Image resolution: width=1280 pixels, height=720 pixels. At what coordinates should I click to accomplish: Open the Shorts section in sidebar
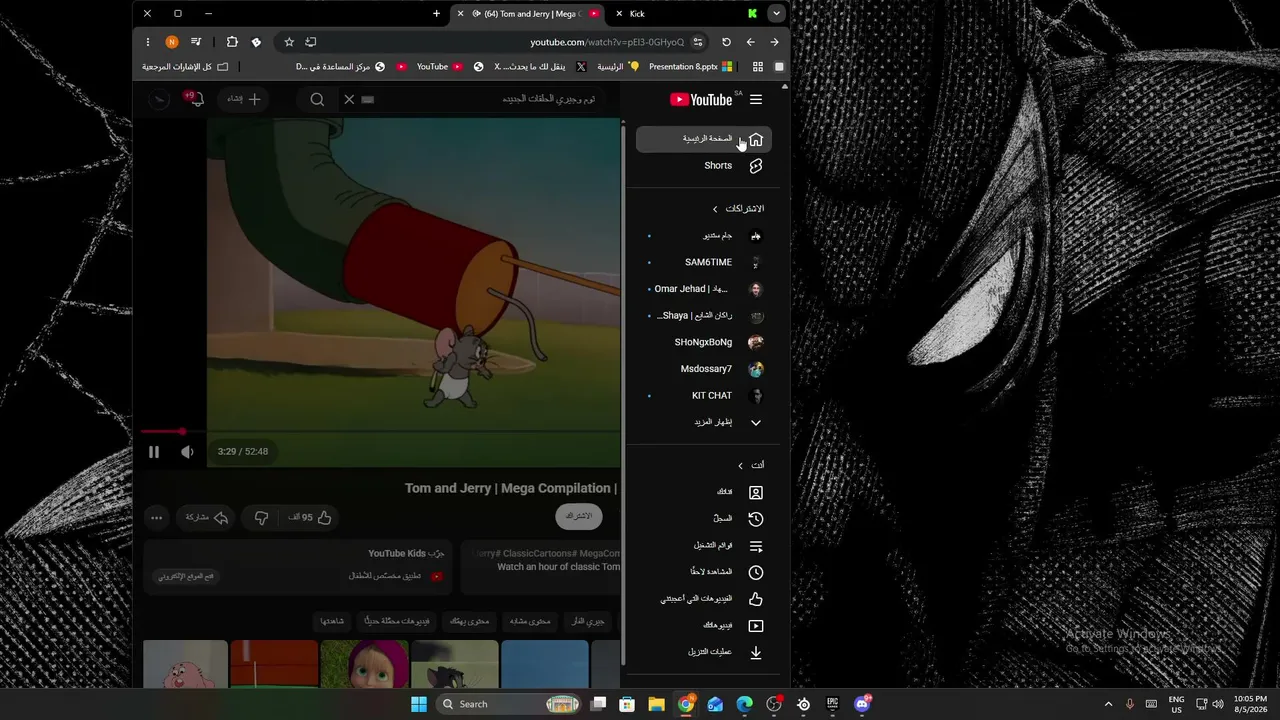(704, 166)
